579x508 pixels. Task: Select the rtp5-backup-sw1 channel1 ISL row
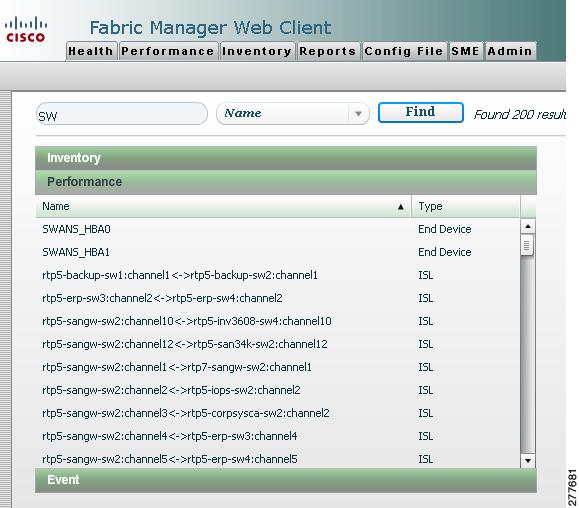coord(278,275)
